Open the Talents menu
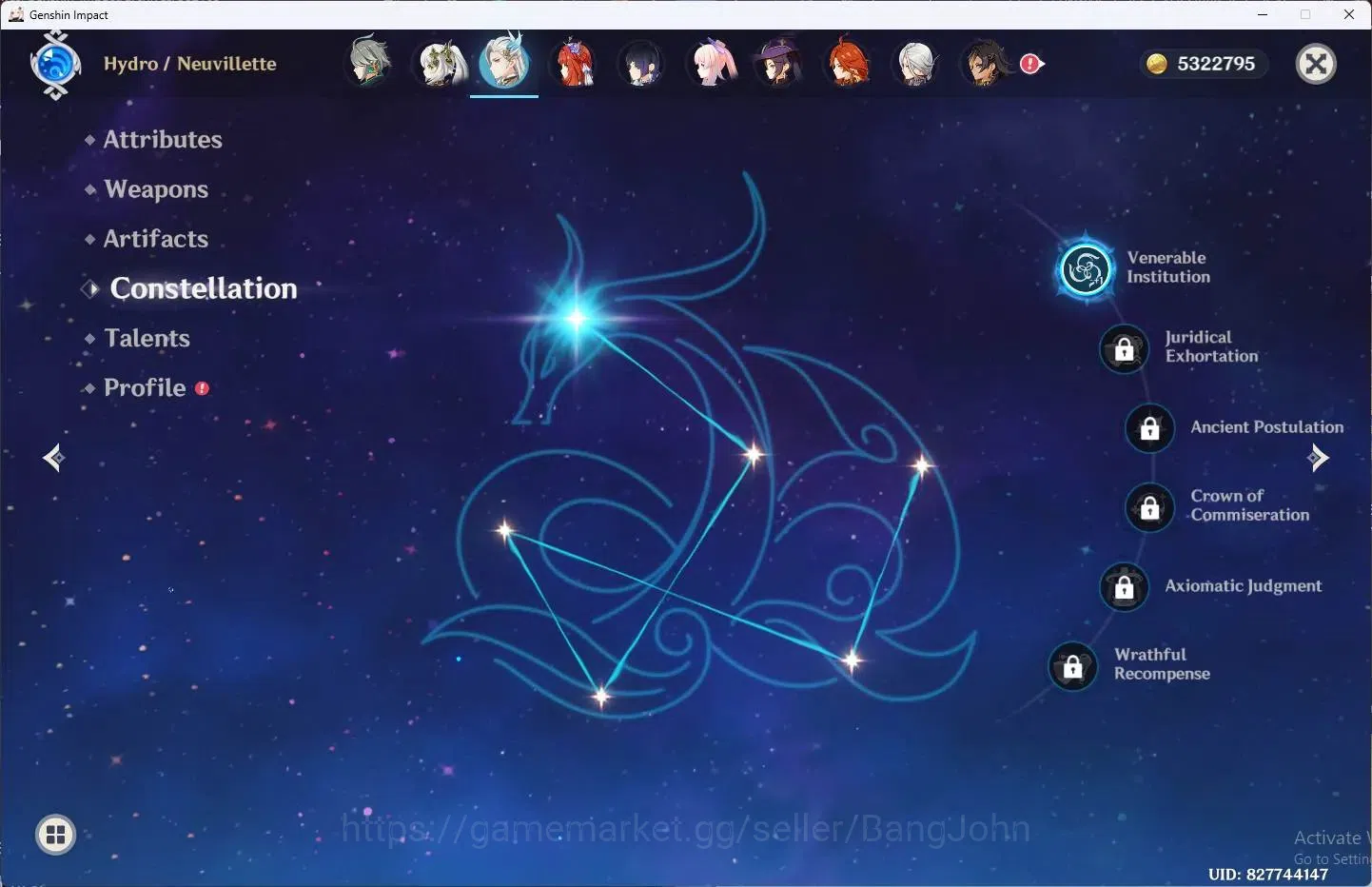 pyautogui.click(x=147, y=338)
